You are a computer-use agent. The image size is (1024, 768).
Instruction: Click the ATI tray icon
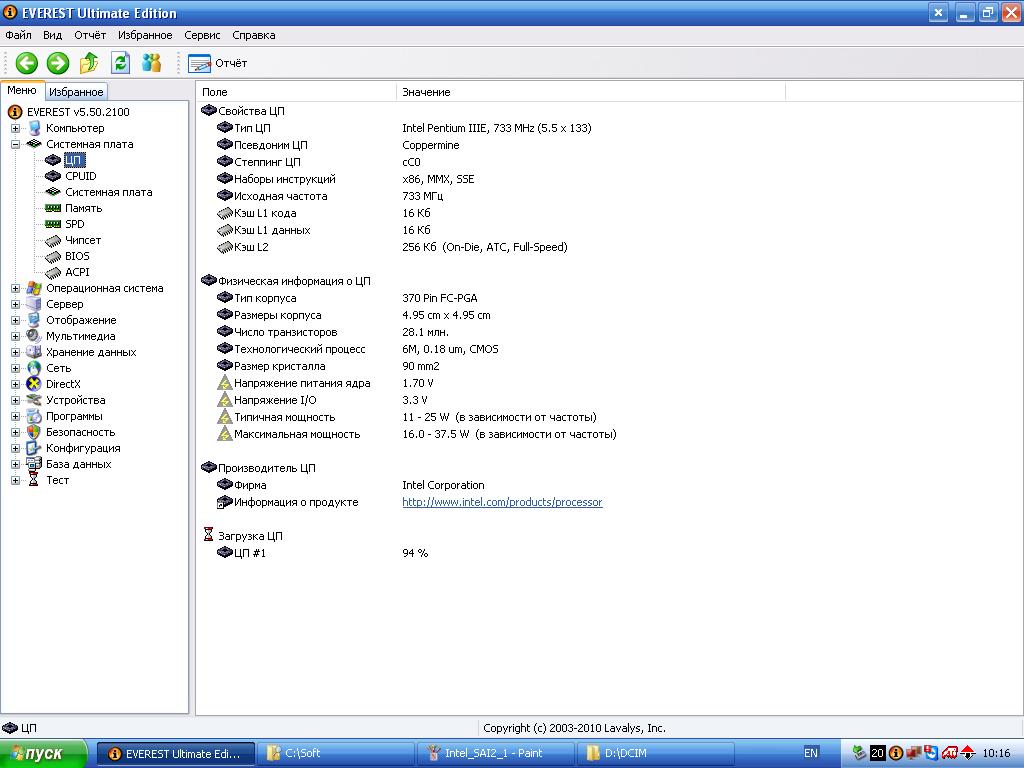pyautogui.click(x=950, y=753)
